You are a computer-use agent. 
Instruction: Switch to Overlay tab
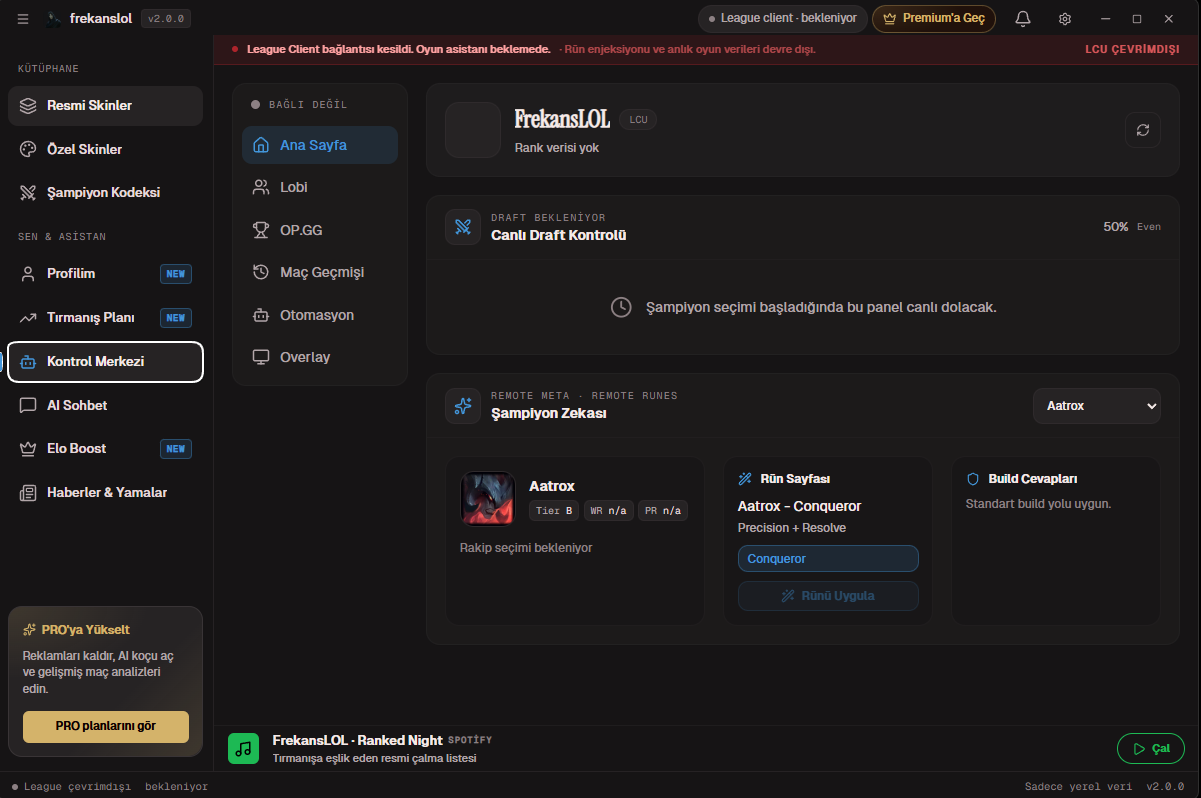tap(320, 357)
